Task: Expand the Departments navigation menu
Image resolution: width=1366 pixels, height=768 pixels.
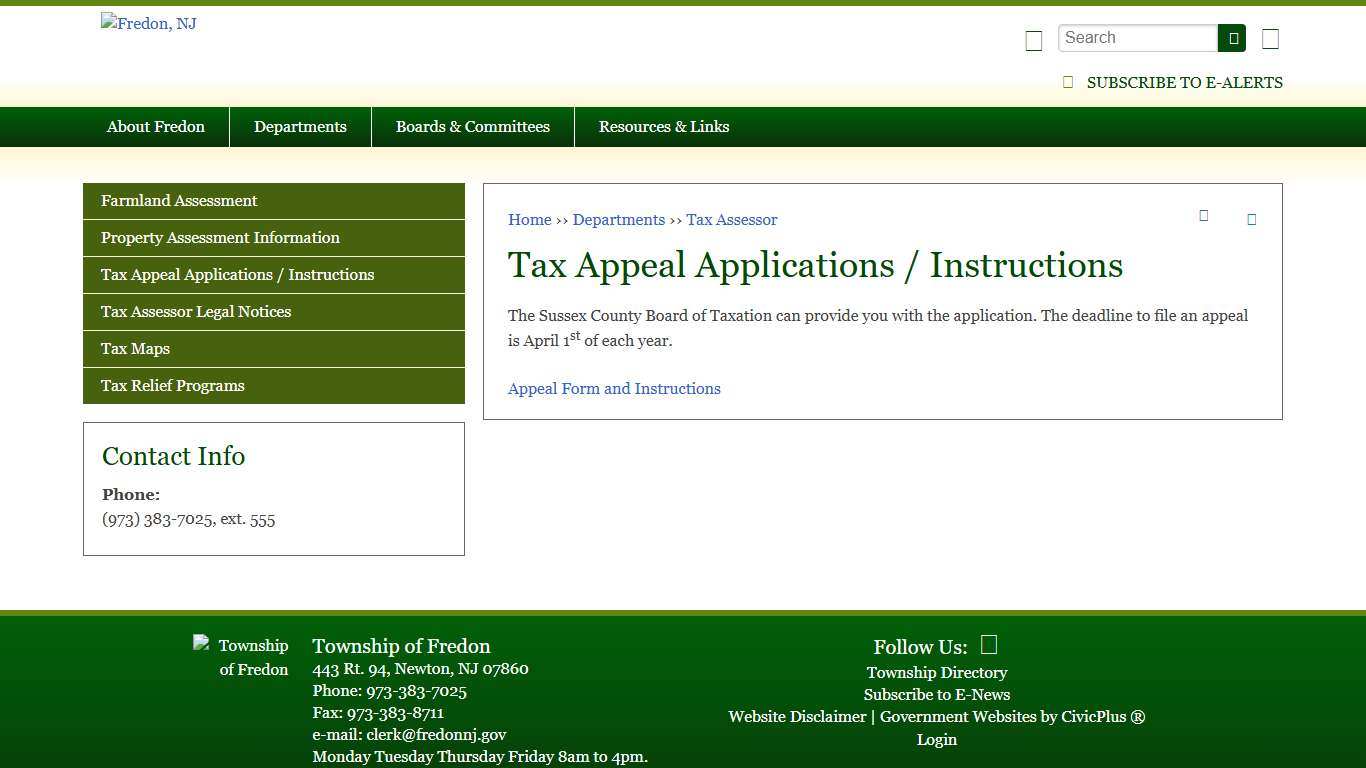Action: point(300,126)
